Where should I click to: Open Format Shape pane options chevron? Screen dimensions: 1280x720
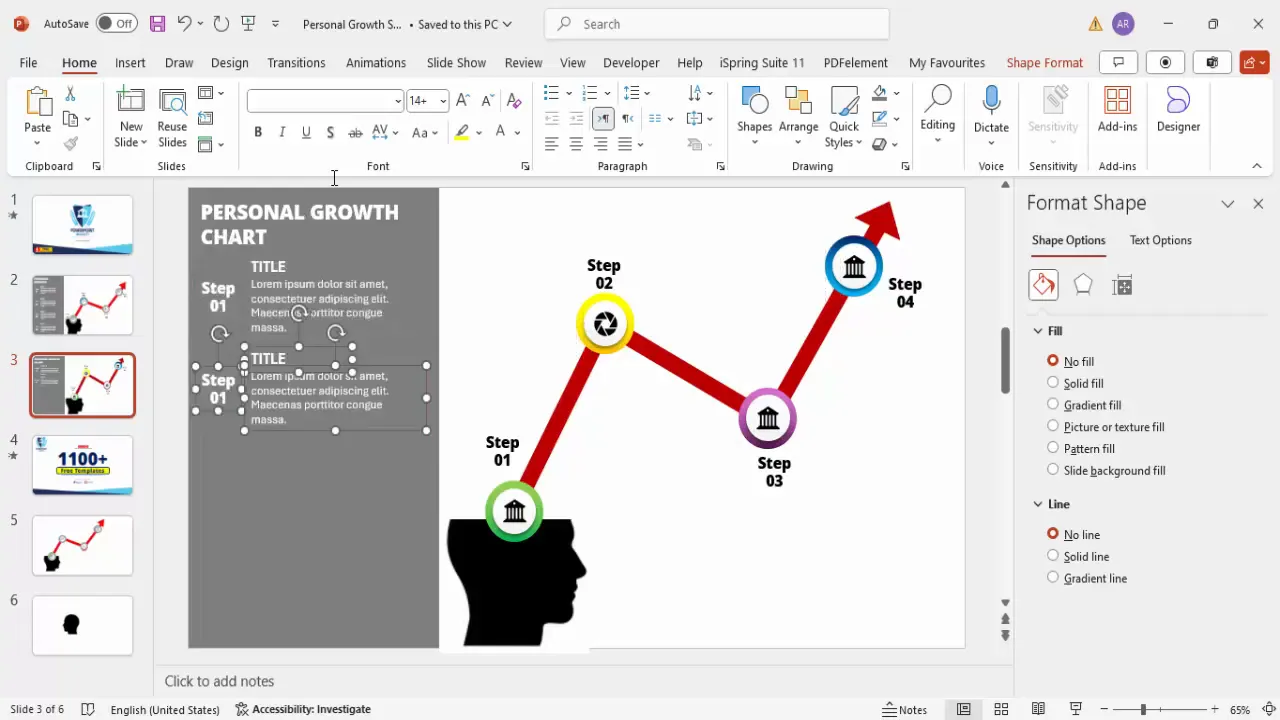tap(1227, 203)
